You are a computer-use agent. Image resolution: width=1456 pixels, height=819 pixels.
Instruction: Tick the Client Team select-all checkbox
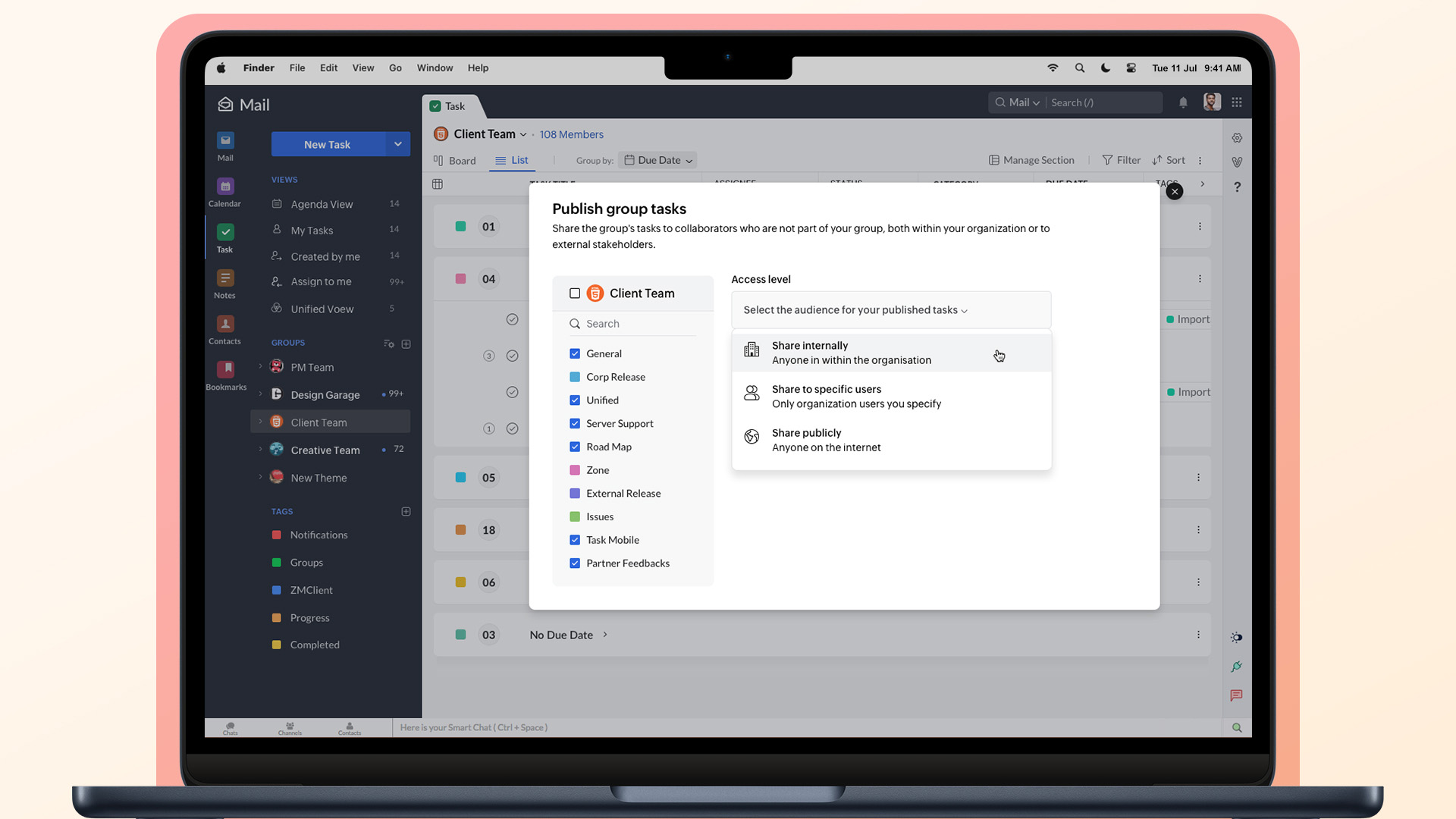575,293
